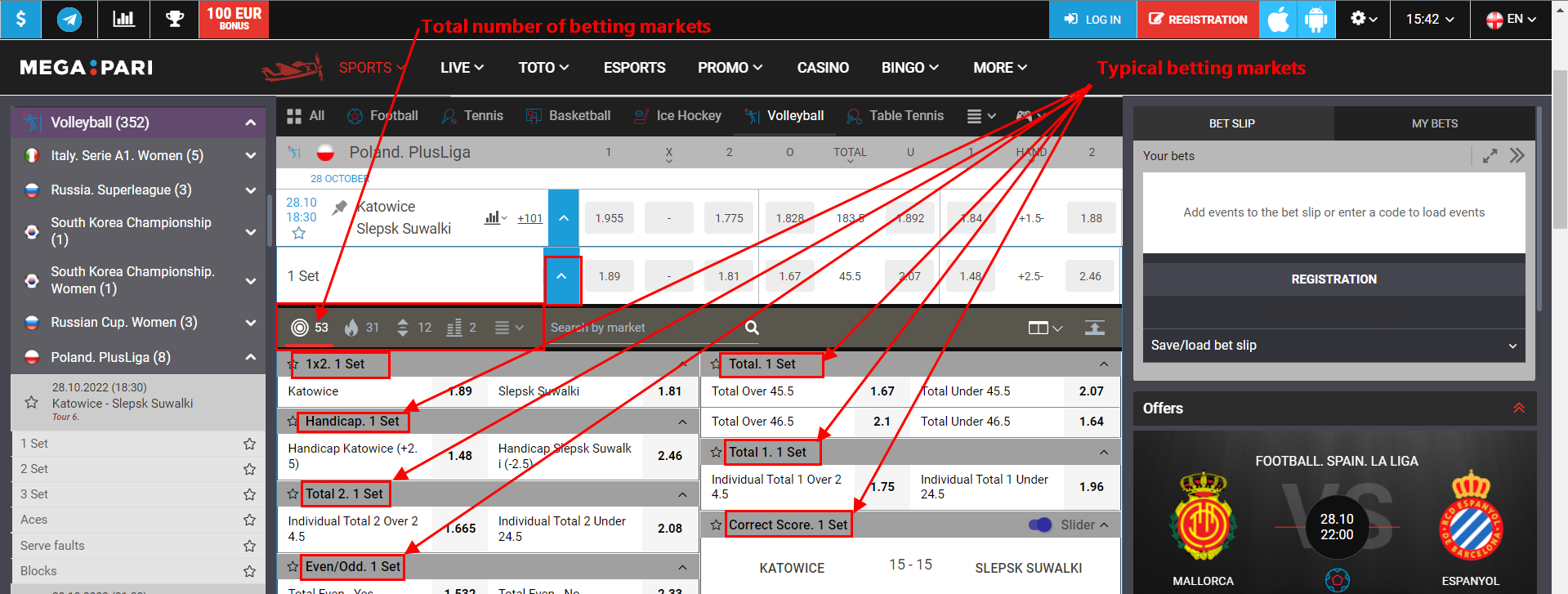Switch to the MY BETS tab
The height and width of the screenshot is (594, 1568).
pyautogui.click(x=1434, y=123)
